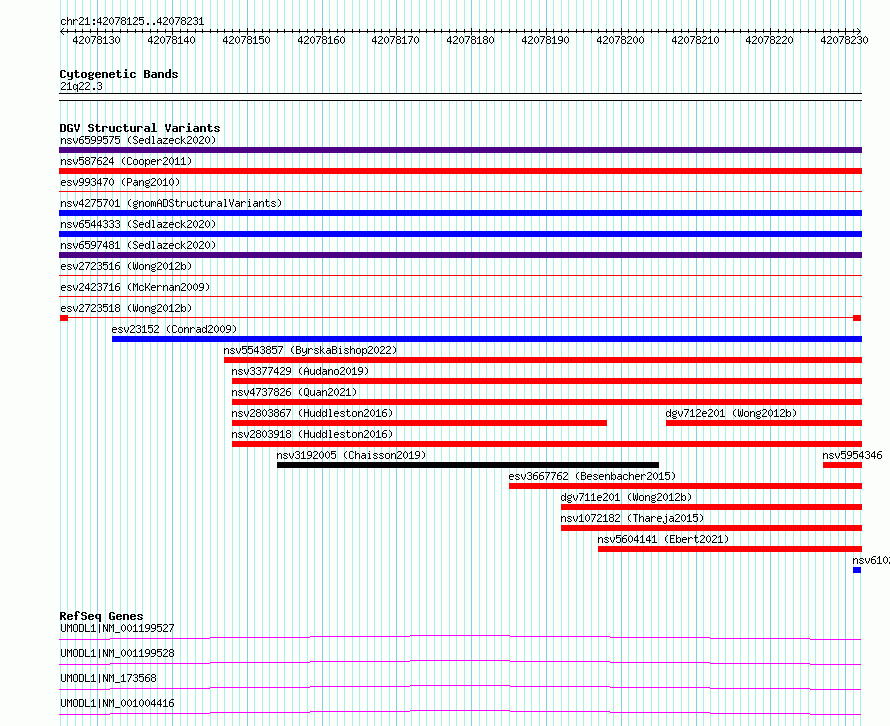Select nsv6597481 (Sedlazeck2020) label

tap(138, 245)
